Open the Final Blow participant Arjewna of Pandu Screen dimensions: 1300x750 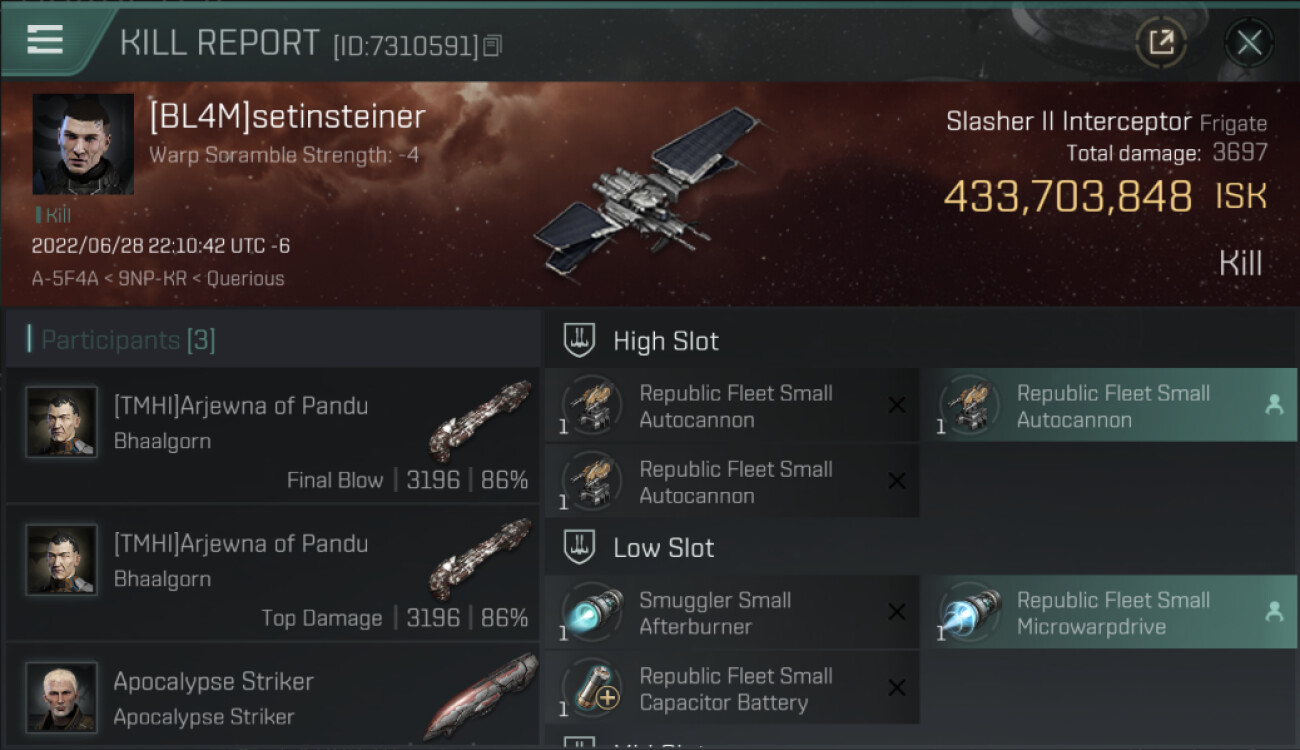click(273, 435)
